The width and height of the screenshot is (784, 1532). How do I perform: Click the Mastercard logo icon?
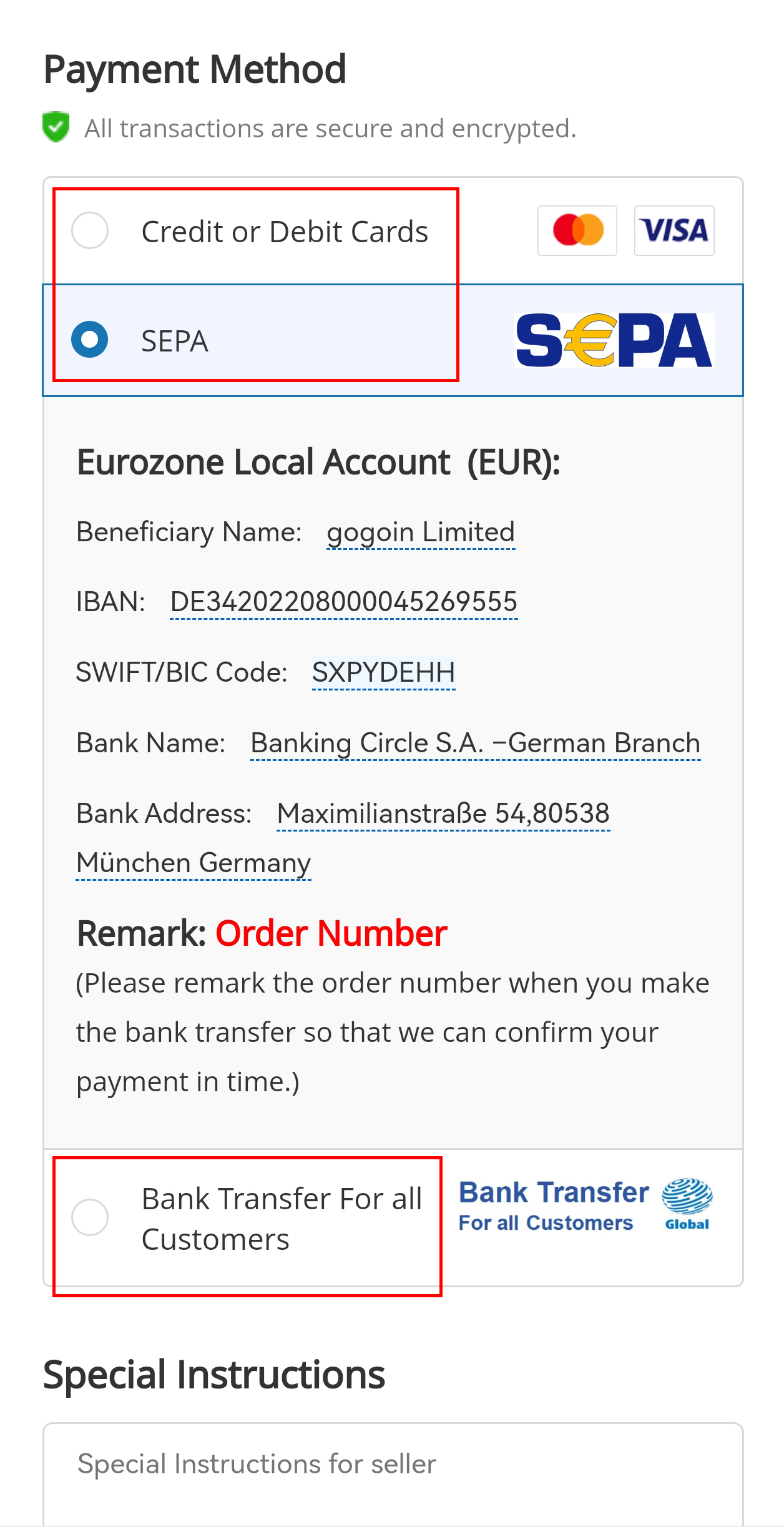point(577,230)
